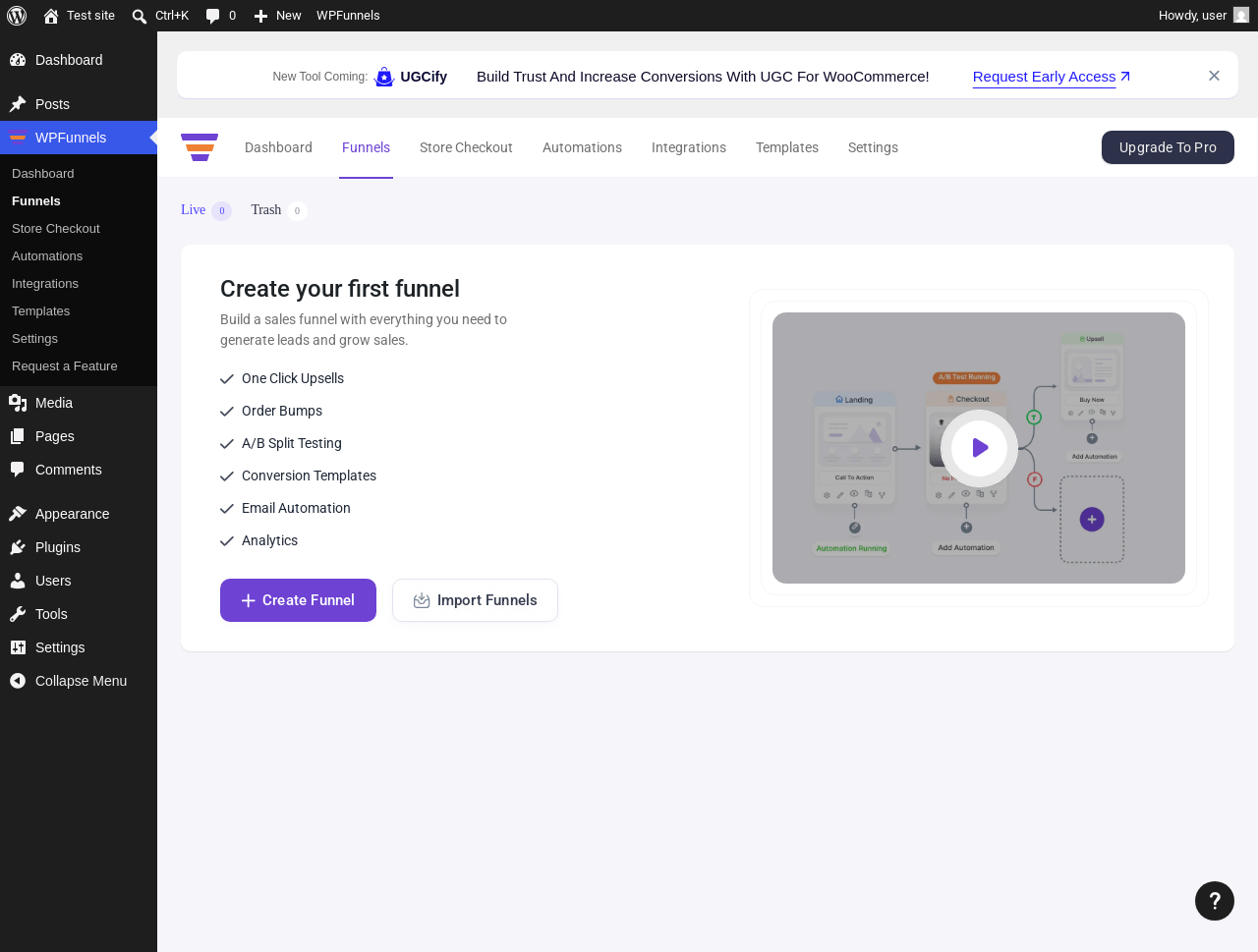Click the Media icon in sidebar
The height and width of the screenshot is (952, 1258).
(18, 403)
